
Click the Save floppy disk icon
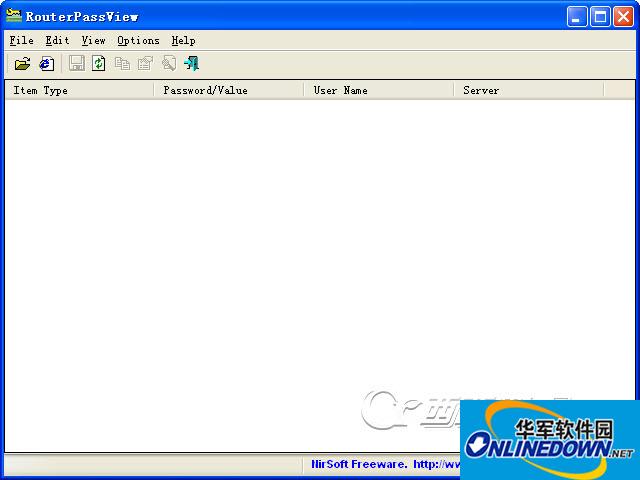(x=77, y=64)
